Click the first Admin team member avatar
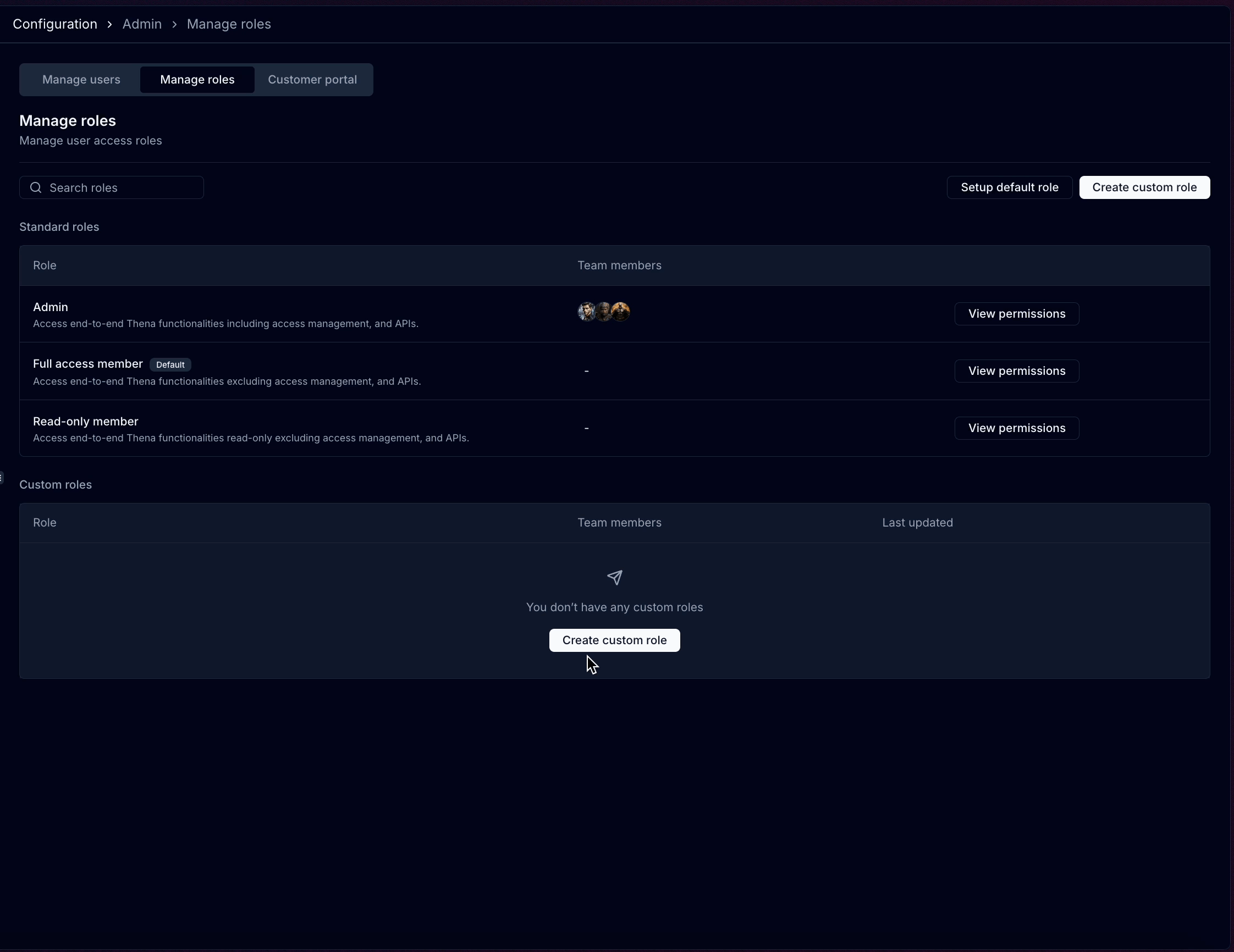This screenshot has width=1234, height=952. tap(586, 311)
